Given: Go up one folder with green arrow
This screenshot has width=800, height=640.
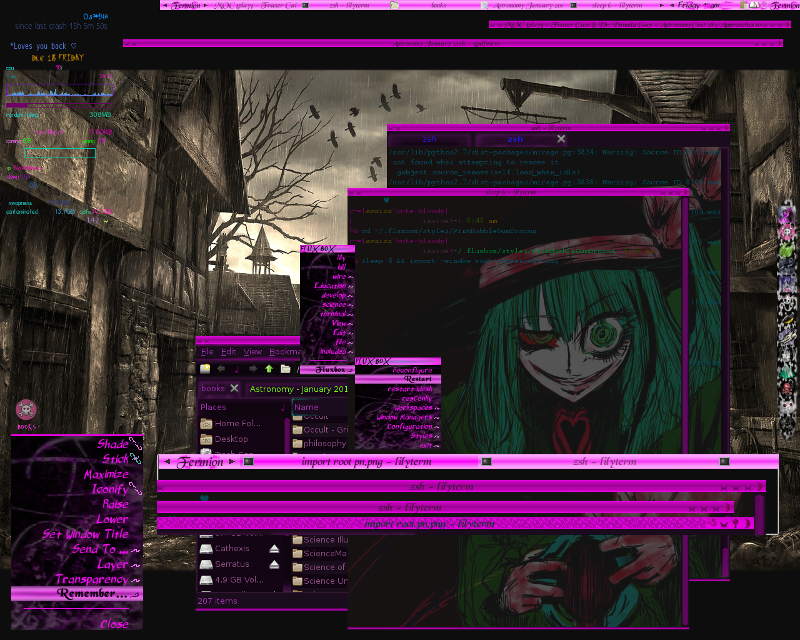Looking at the screenshot, I should pos(269,368).
